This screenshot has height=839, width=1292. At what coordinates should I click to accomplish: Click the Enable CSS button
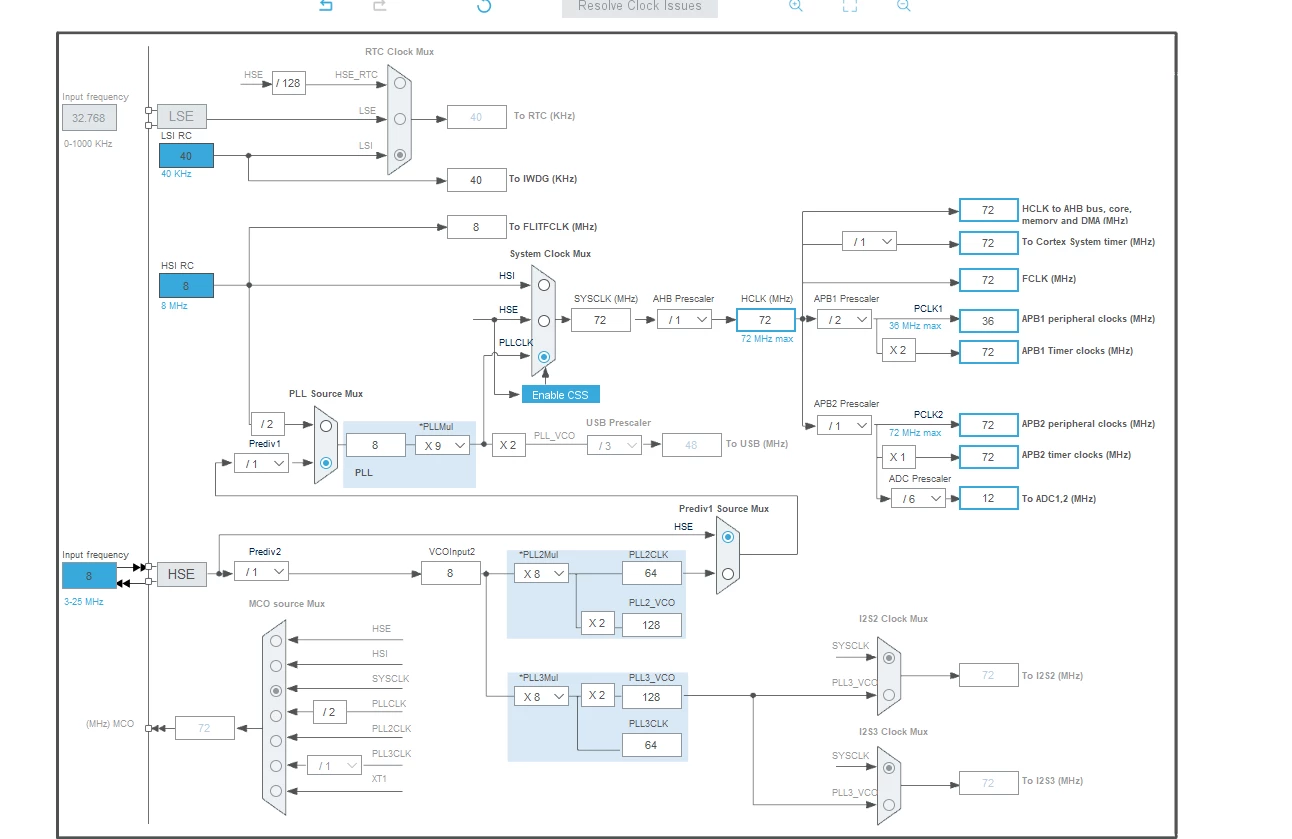560,394
